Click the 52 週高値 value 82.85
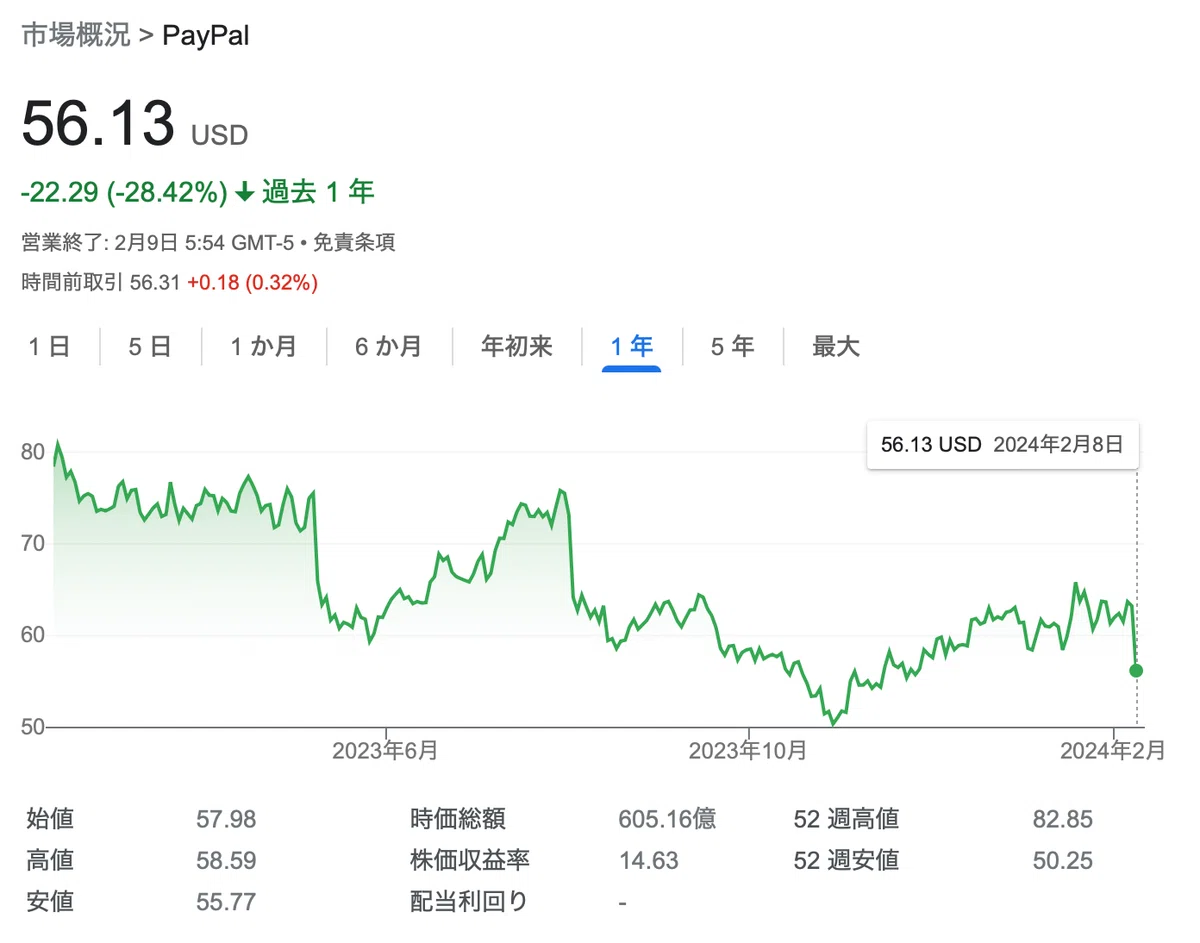The height and width of the screenshot is (943, 1200). point(1063,820)
